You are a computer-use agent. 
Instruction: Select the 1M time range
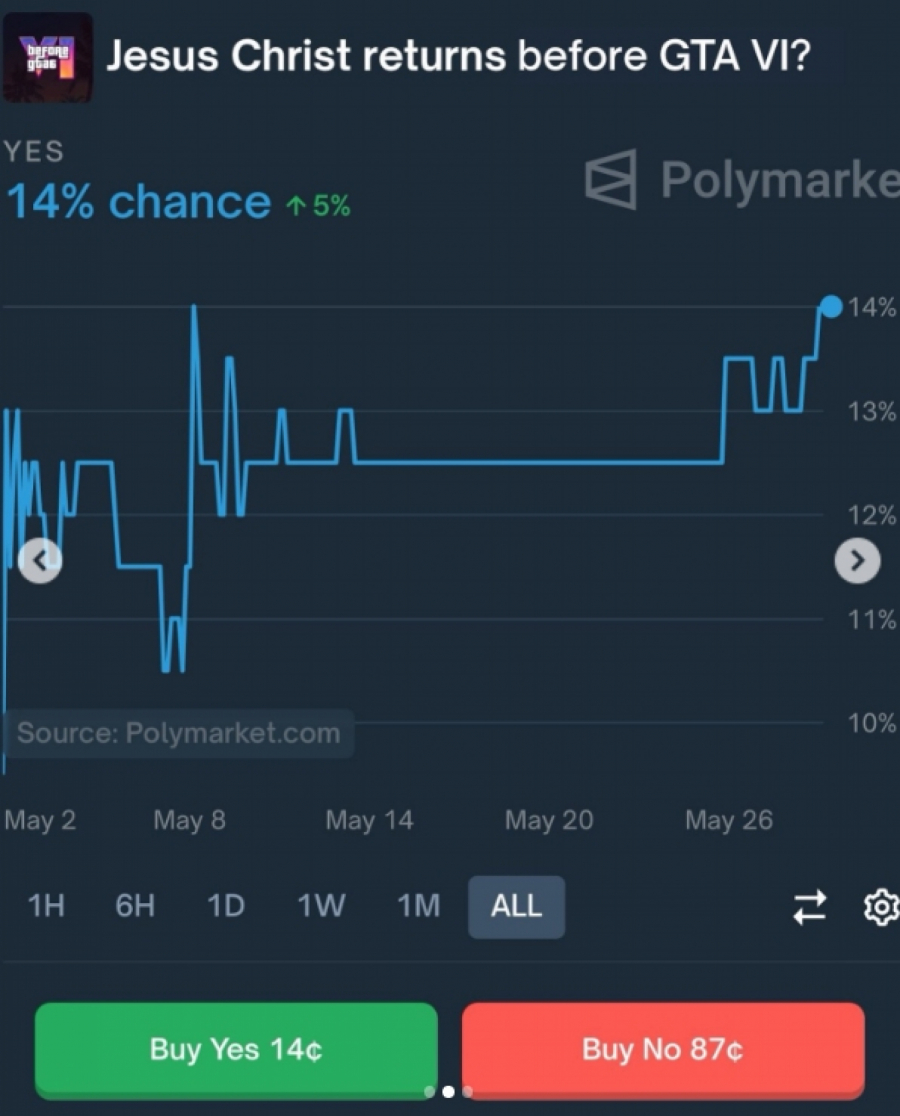pyautogui.click(x=418, y=907)
